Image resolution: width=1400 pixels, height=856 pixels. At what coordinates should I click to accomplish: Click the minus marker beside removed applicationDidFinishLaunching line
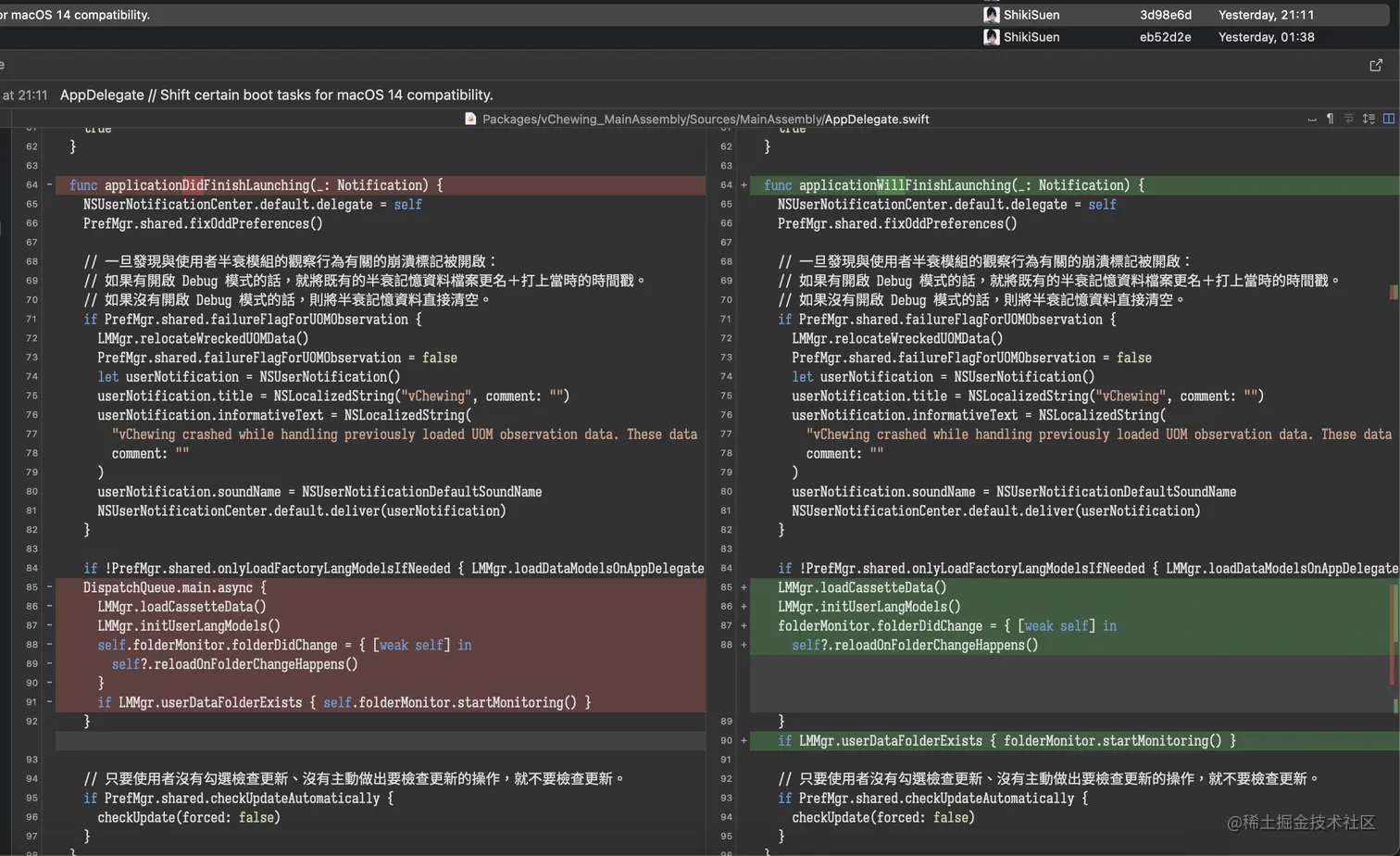pyautogui.click(x=49, y=185)
